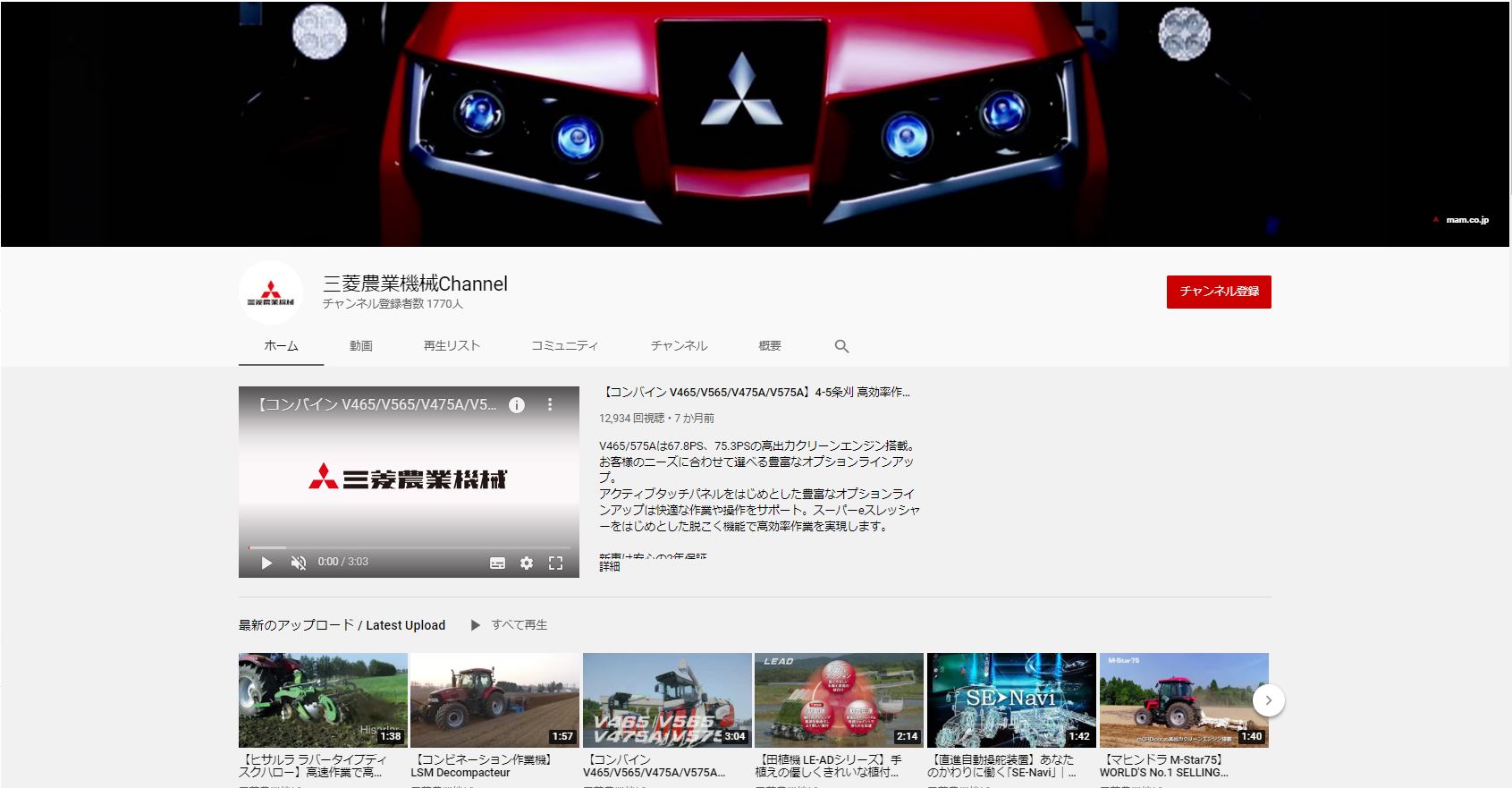Switch to the 動画 tab
This screenshot has width=1512, height=788.
pyautogui.click(x=361, y=346)
